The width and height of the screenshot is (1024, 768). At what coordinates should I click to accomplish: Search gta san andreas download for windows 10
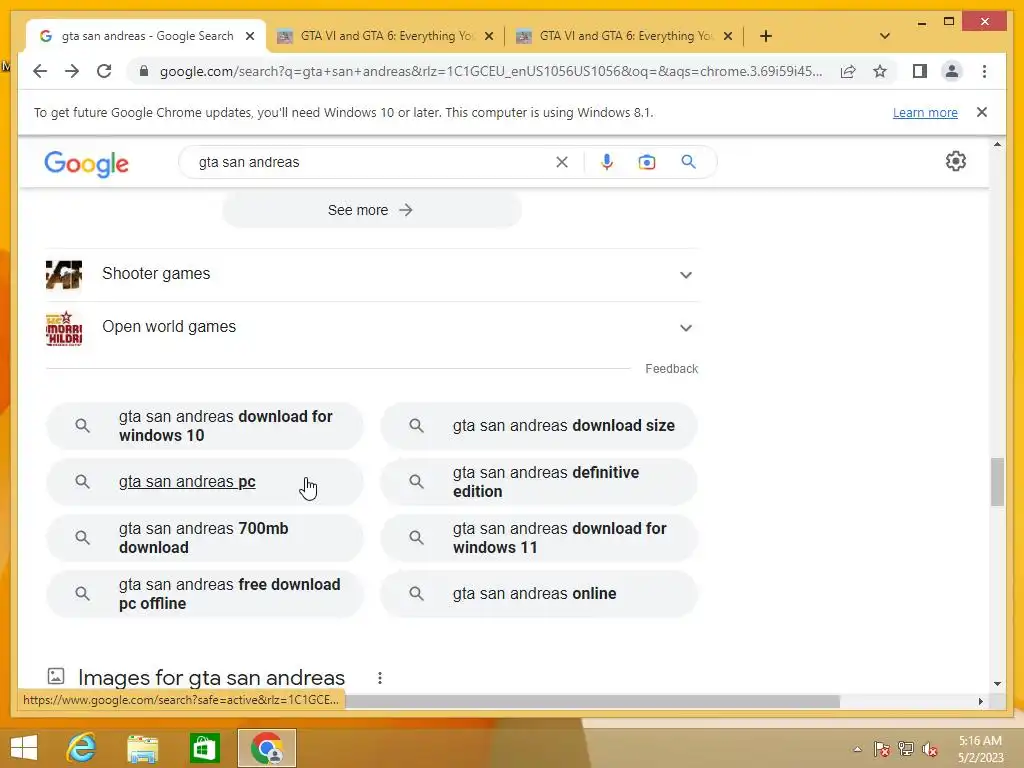[x=204, y=426]
